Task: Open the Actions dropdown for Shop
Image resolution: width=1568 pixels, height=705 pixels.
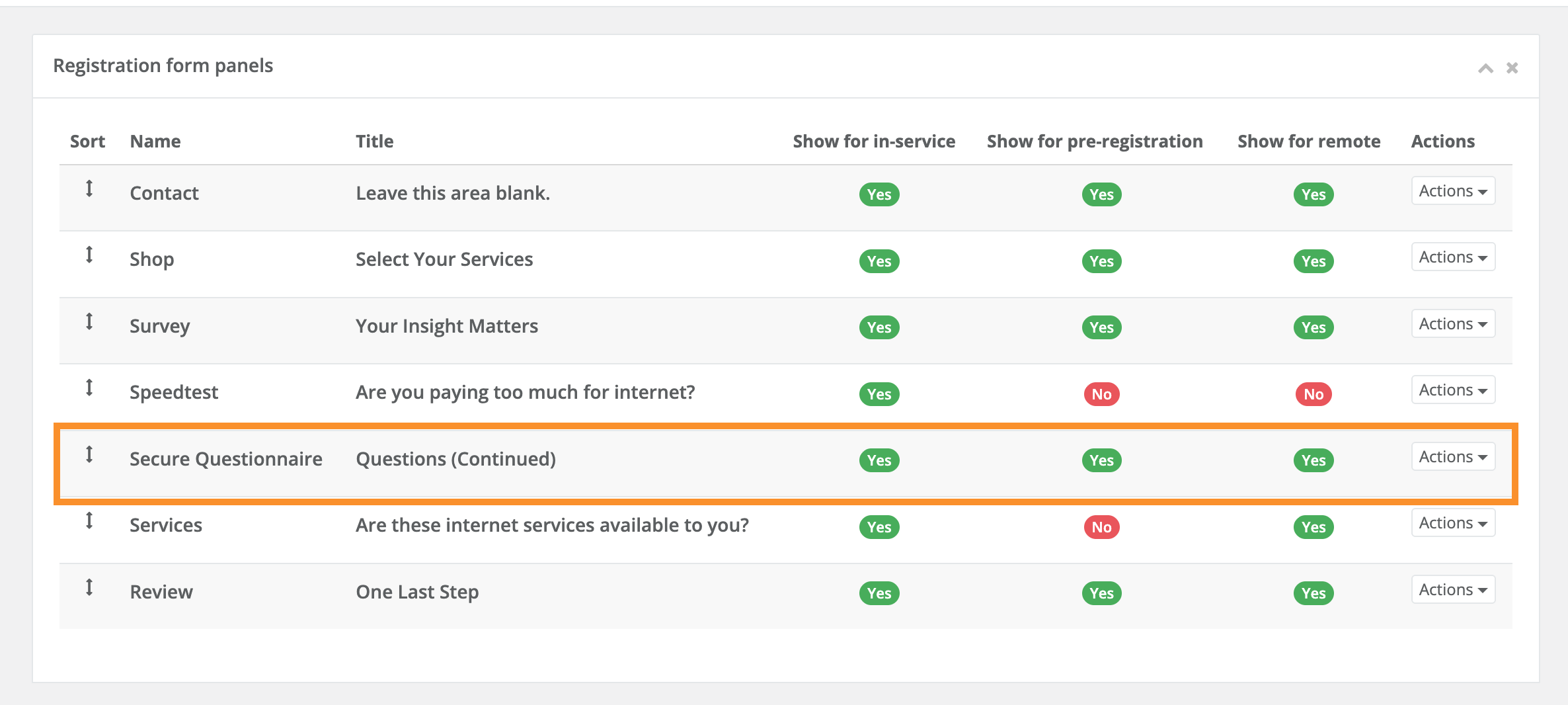Action: pos(1453,256)
